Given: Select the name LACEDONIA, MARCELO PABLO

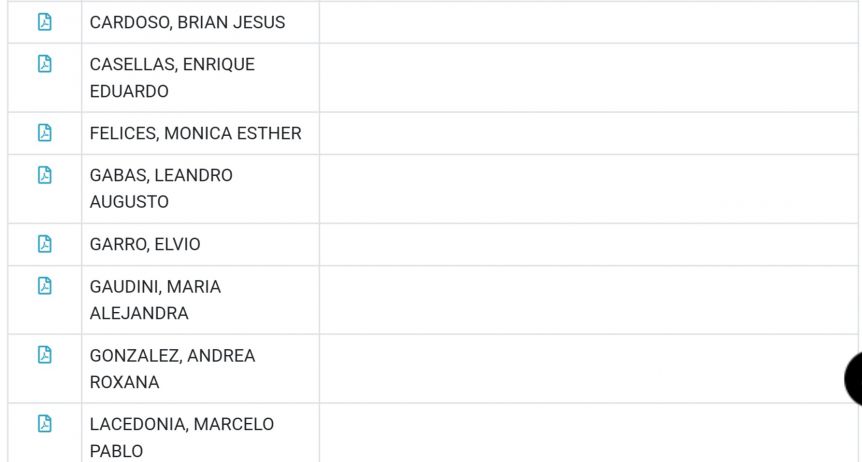Looking at the screenshot, I should click(181, 437).
